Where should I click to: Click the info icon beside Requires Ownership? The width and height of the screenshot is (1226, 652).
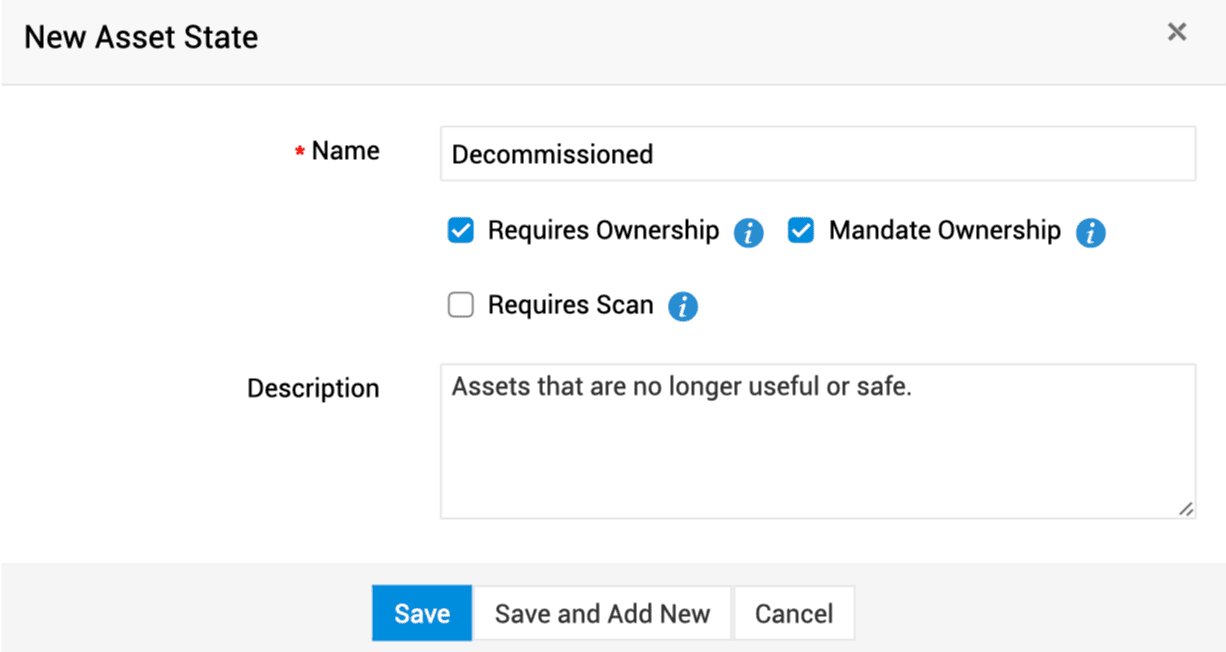(748, 233)
